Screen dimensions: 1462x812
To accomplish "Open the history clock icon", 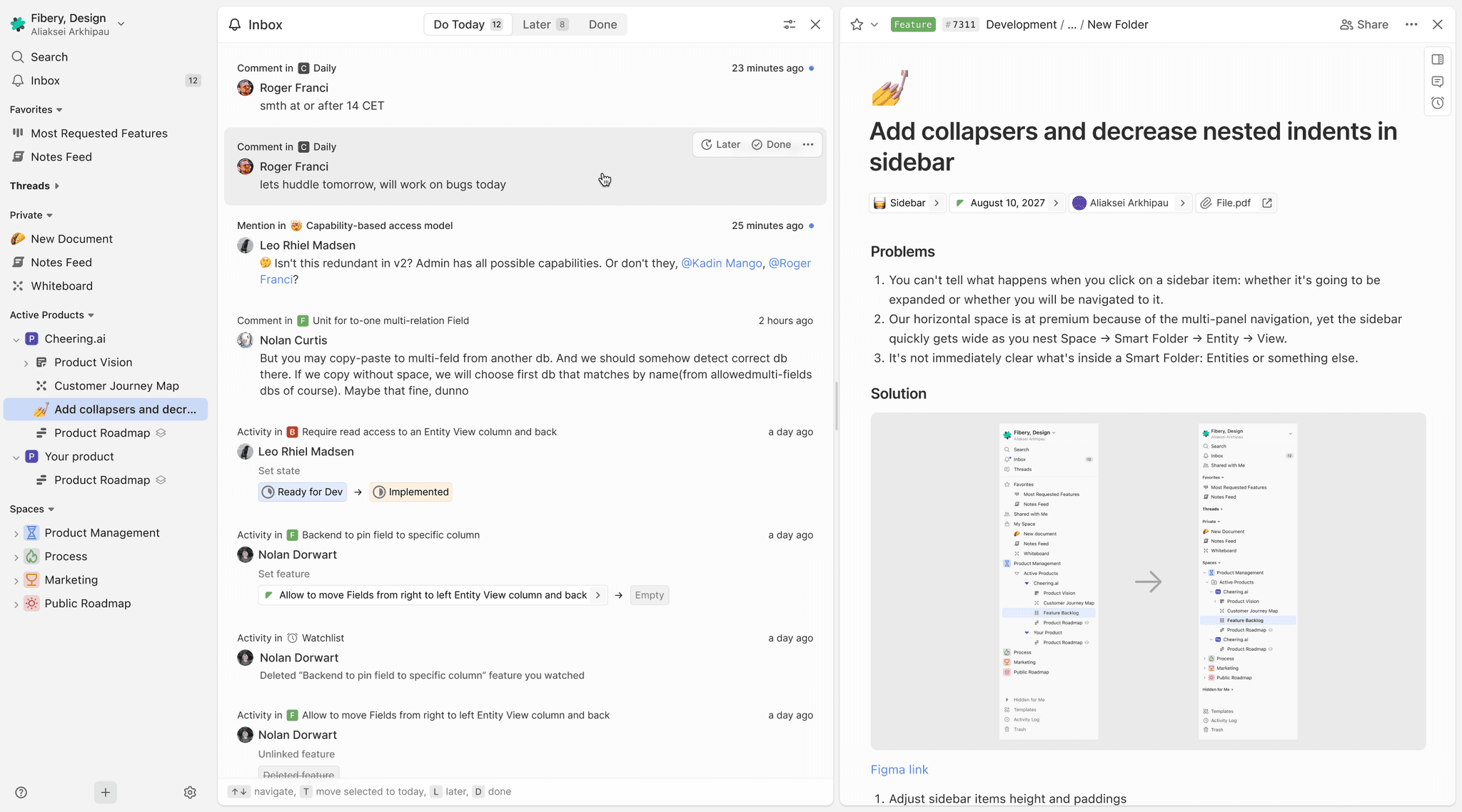I will (x=1438, y=103).
